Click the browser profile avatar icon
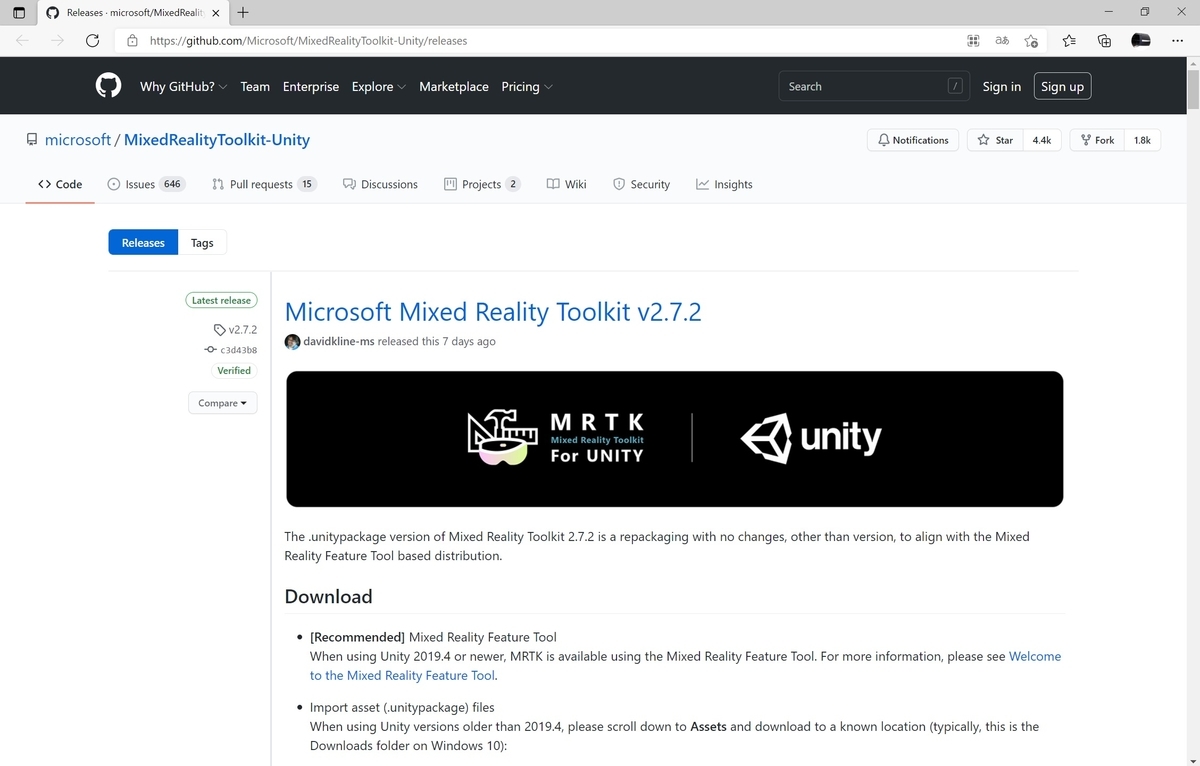The width and height of the screenshot is (1200, 766). pyautogui.click(x=1140, y=41)
